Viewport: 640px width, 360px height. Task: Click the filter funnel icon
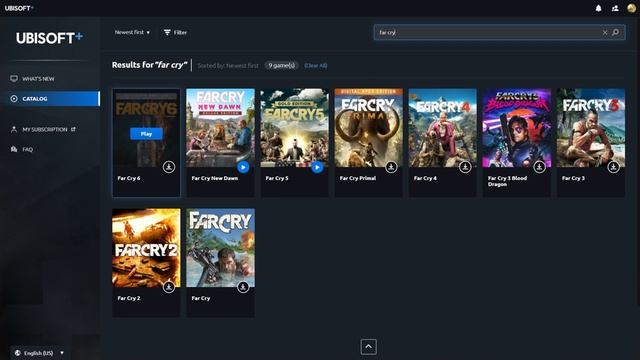coord(167,32)
